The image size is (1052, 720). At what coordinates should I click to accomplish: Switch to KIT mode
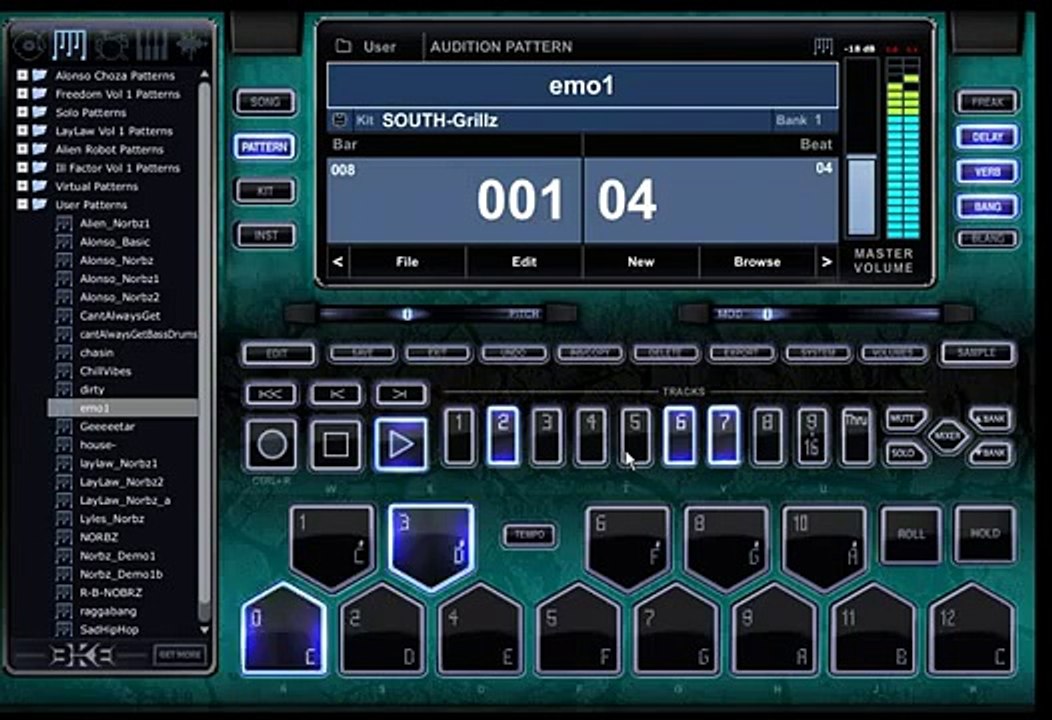tap(265, 191)
